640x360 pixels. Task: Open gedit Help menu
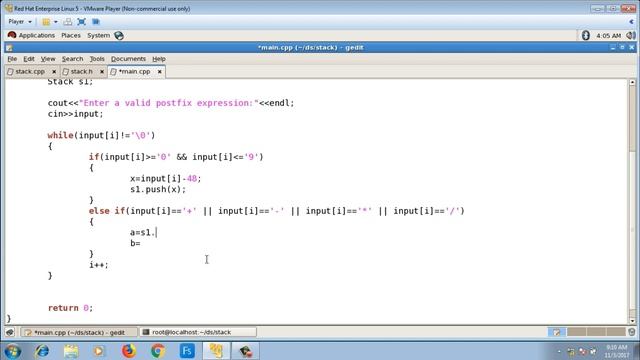159,59
